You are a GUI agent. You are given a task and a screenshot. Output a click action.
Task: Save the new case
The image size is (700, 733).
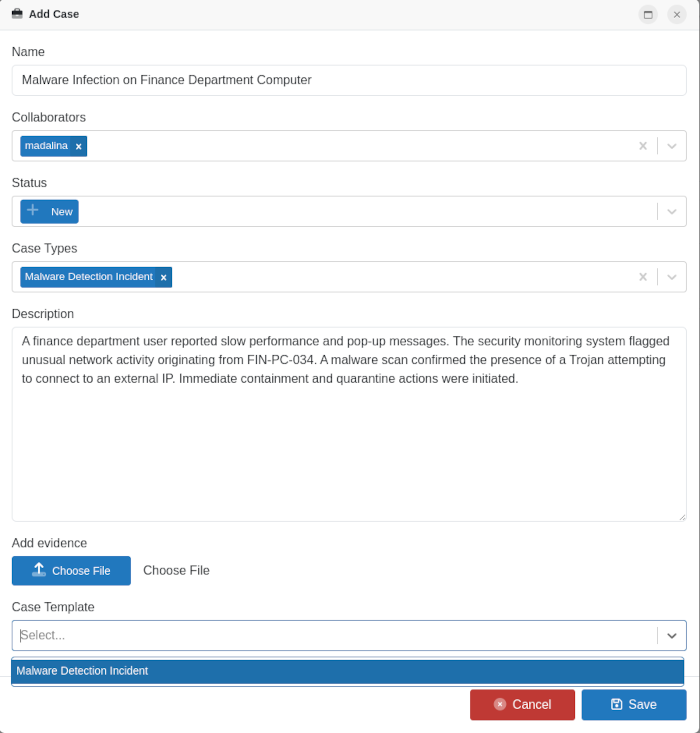(x=633, y=704)
